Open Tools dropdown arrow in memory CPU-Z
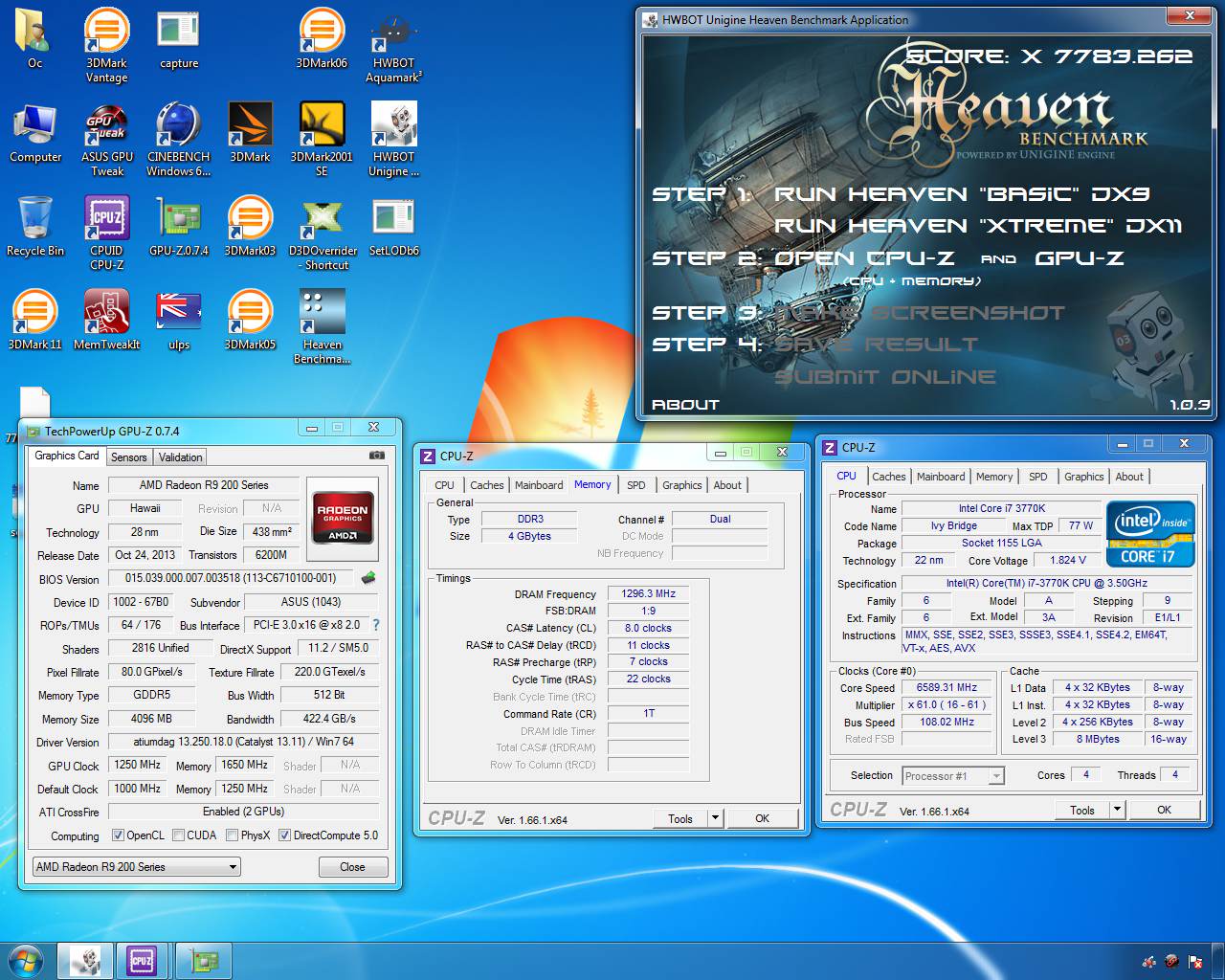1225x980 pixels. pos(715,818)
